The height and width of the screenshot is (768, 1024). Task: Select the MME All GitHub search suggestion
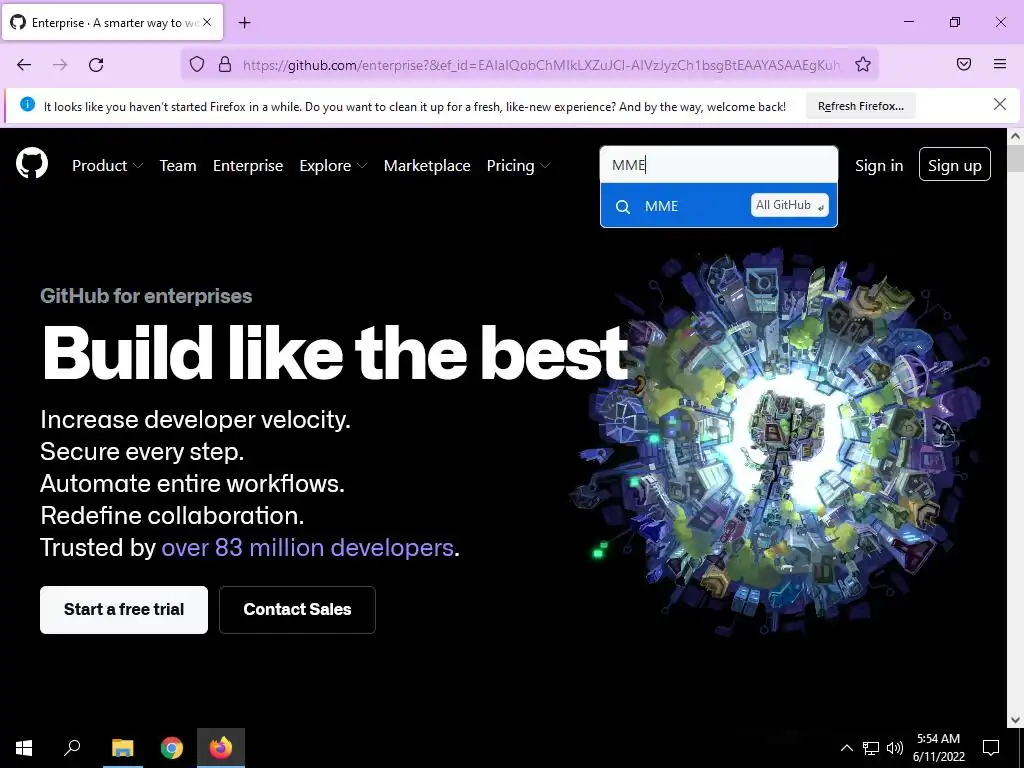[718, 206]
